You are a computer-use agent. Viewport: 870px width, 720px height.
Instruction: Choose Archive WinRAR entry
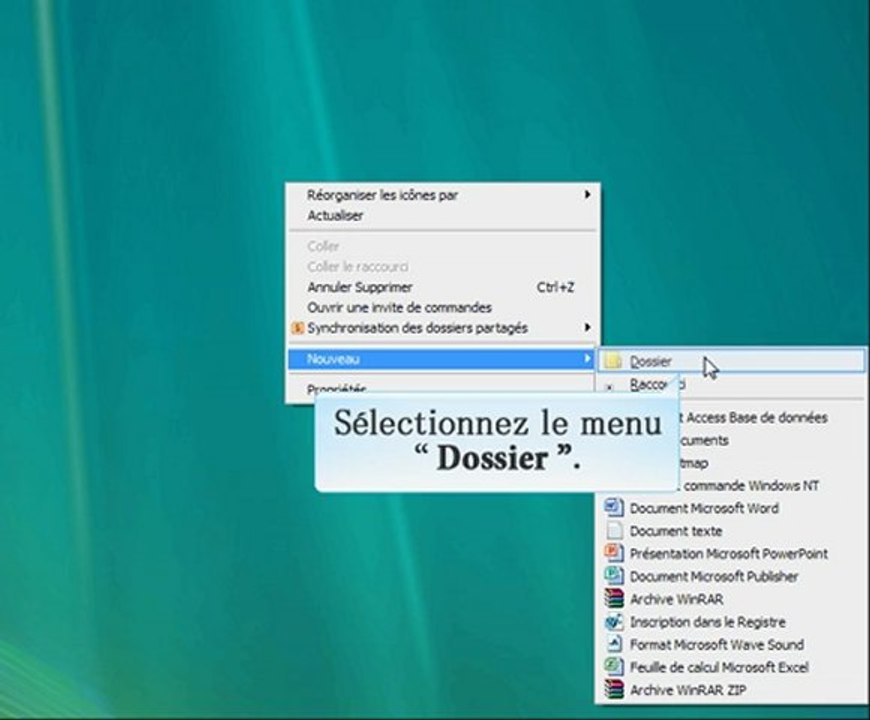(x=731, y=599)
